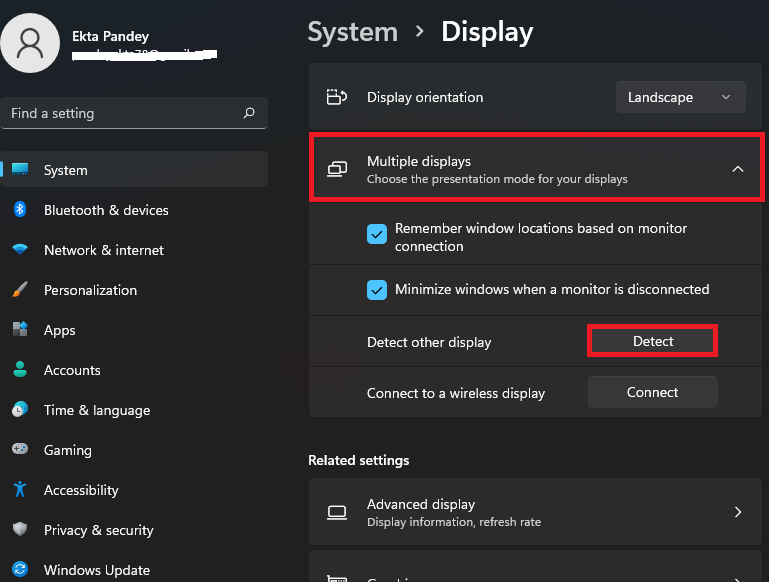The image size is (769, 582).
Task: Open Windows Update from the sidebar
Action: 96,570
